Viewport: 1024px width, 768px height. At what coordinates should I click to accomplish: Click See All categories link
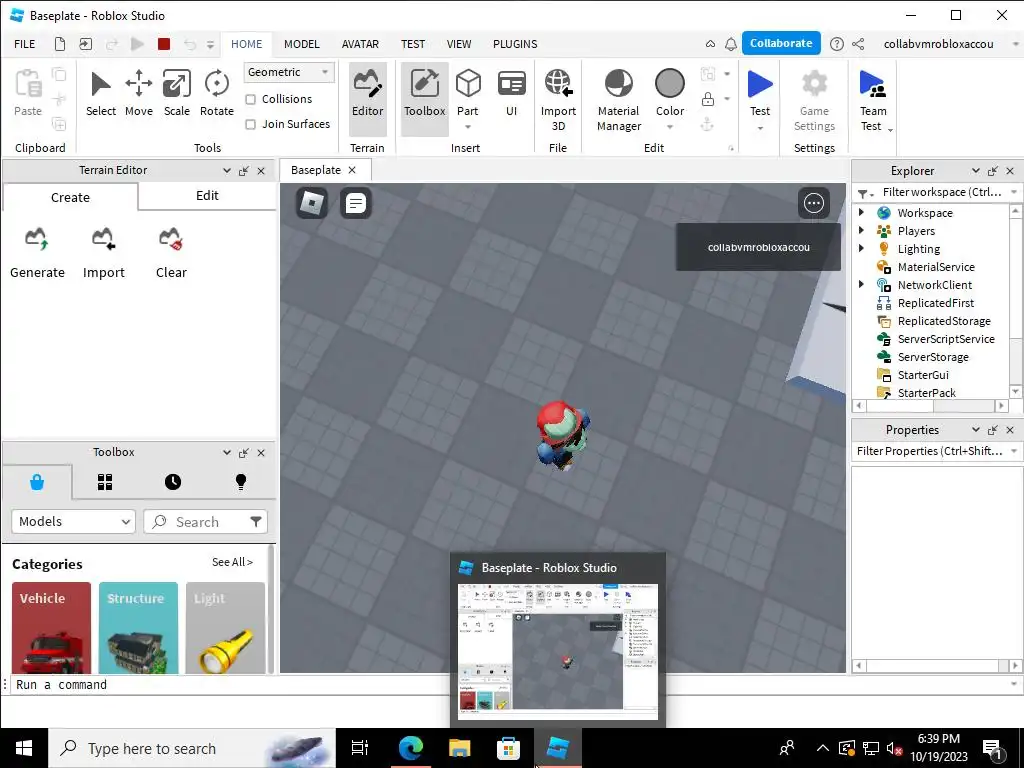coord(232,562)
